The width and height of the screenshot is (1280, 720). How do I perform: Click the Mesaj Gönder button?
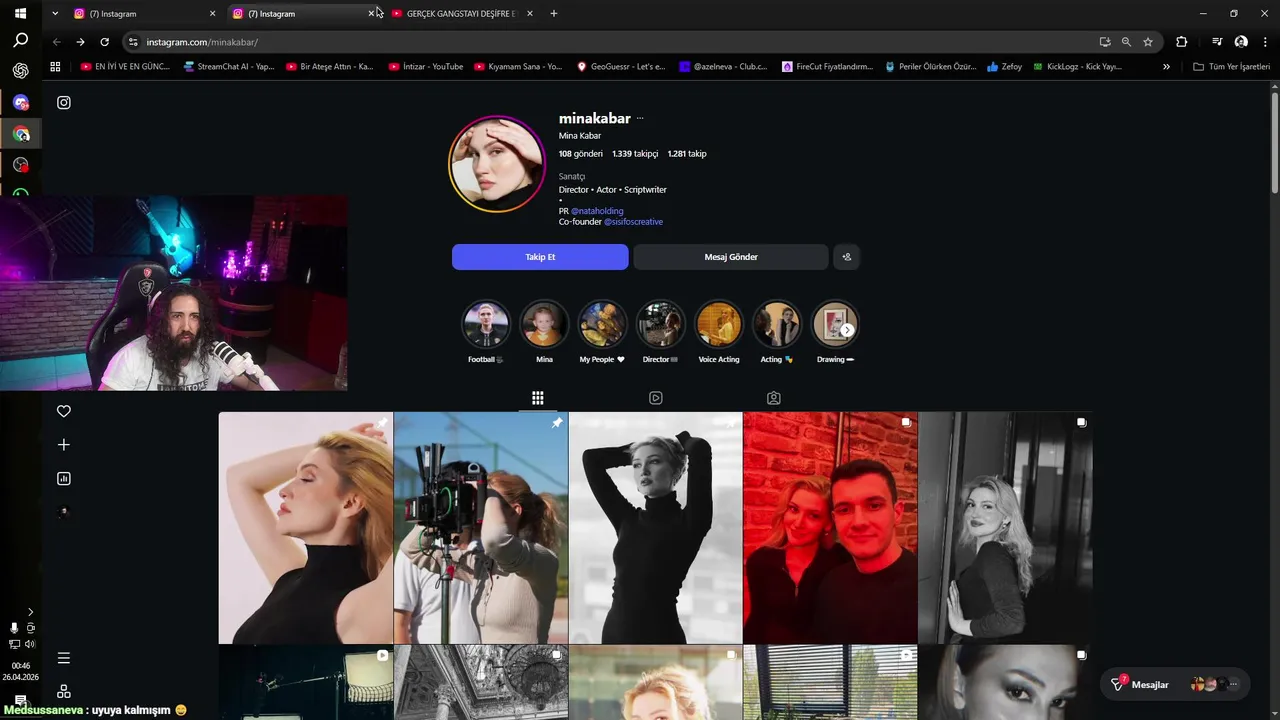(731, 257)
